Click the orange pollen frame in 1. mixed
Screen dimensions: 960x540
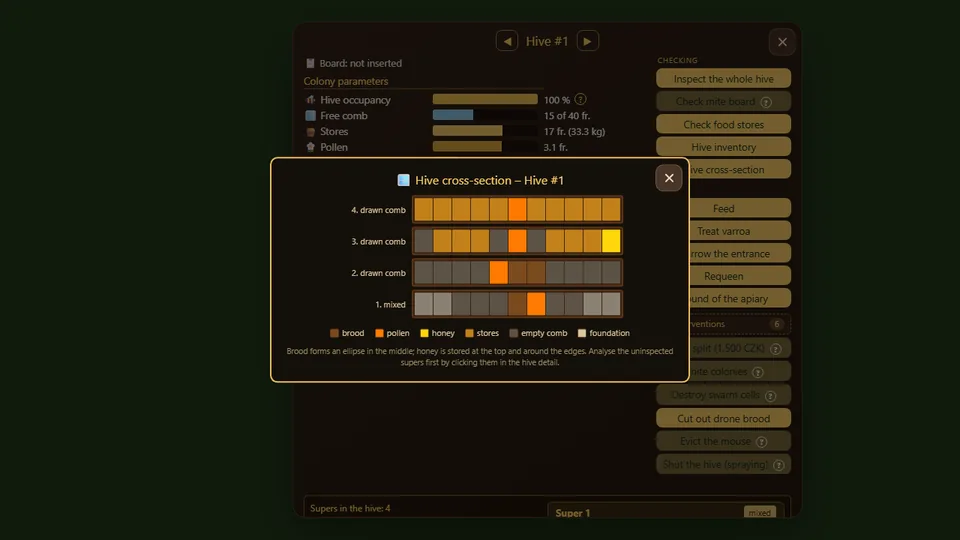click(536, 304)
